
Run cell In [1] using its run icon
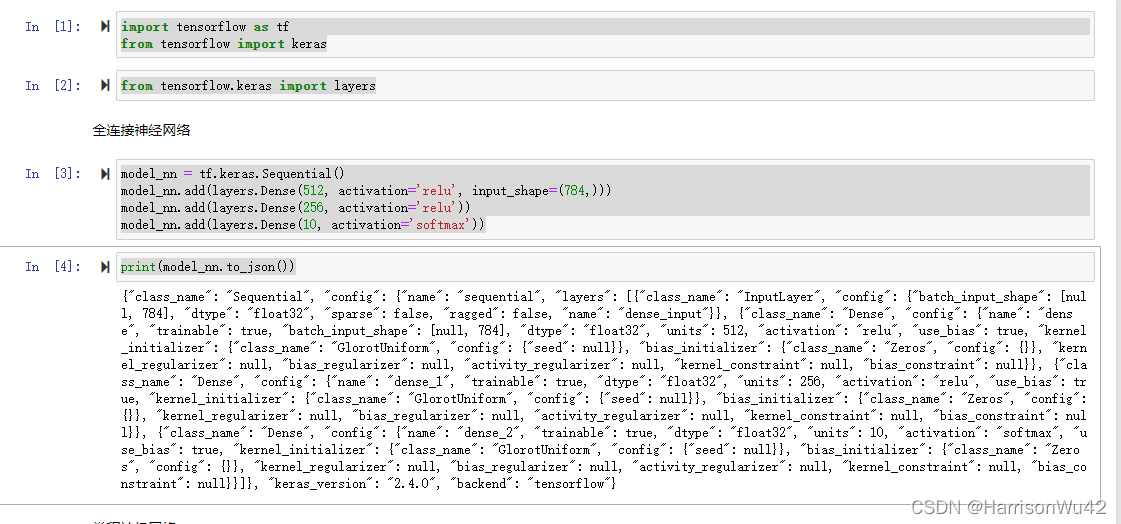point(105,27)
